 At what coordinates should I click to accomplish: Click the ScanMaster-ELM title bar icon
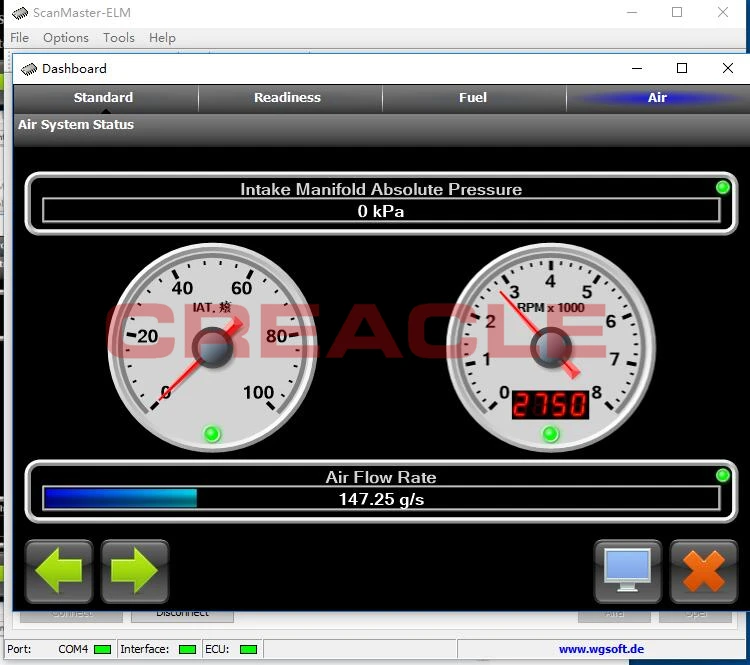(x=20, y=13)
